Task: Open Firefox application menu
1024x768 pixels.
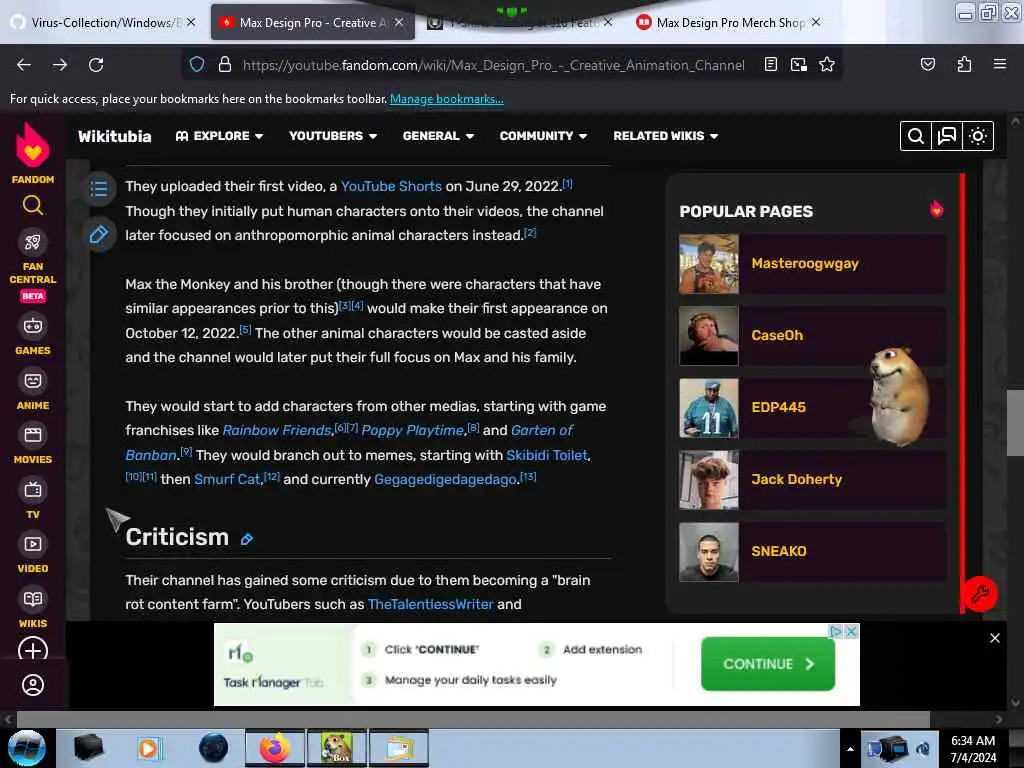Action: coord(1000,65)
